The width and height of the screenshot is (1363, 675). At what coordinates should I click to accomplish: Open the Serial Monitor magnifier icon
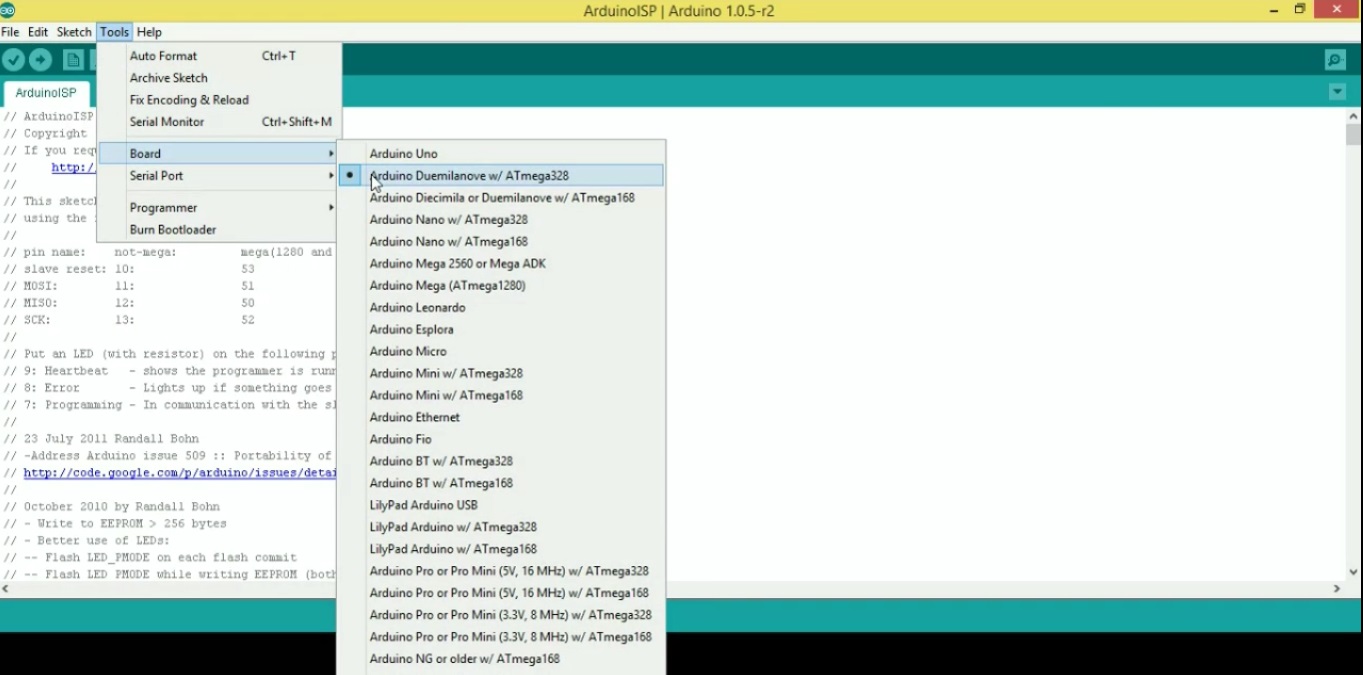pos(1335,60)
